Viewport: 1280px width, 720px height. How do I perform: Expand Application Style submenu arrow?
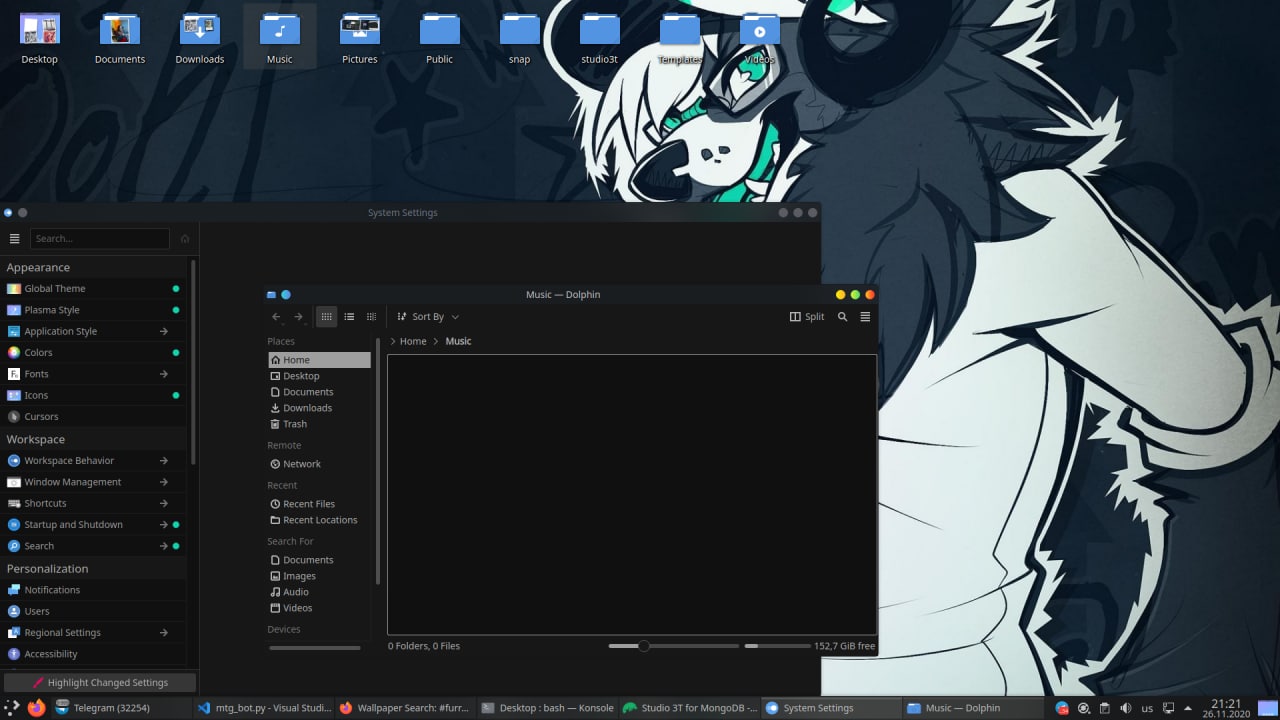[x=164, y=332]
